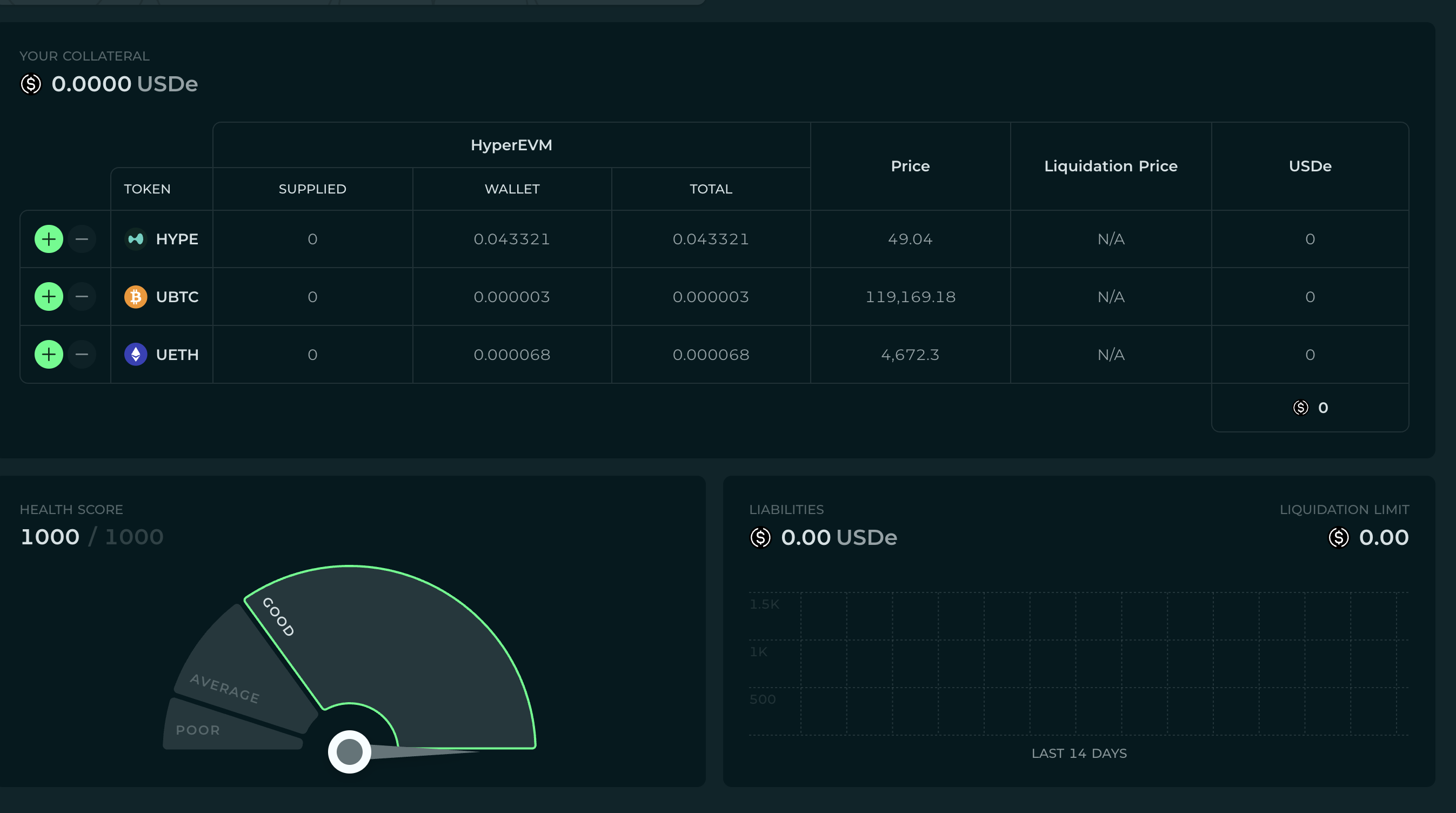Select the HyperEVM column group header
The height and width of the screenshot is (813, 1456).
point(511,145)
